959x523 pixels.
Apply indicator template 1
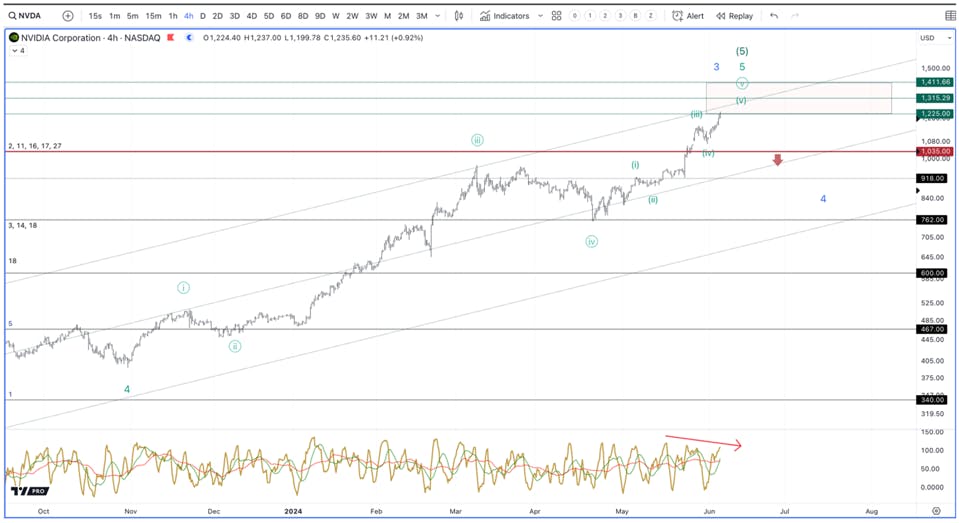click(x=590, y=16)
